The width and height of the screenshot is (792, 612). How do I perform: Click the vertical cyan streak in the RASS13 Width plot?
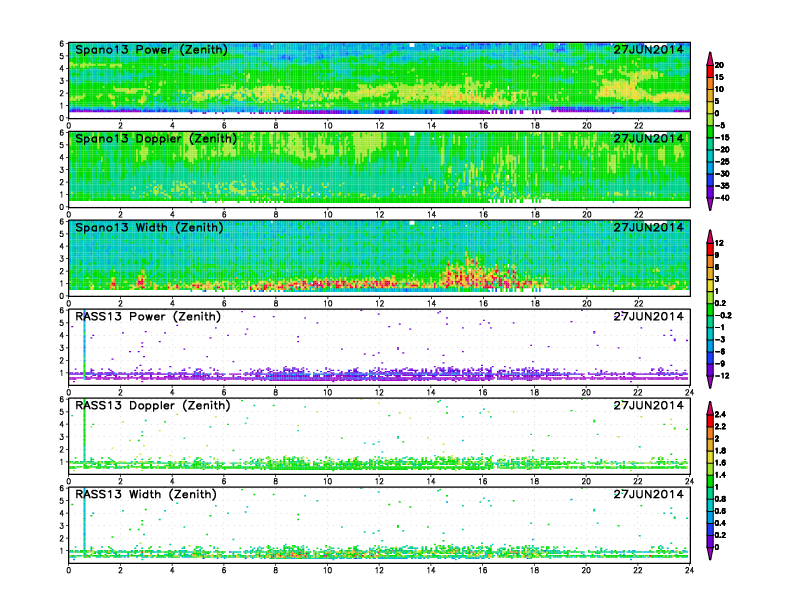click(x=84, y=520)
